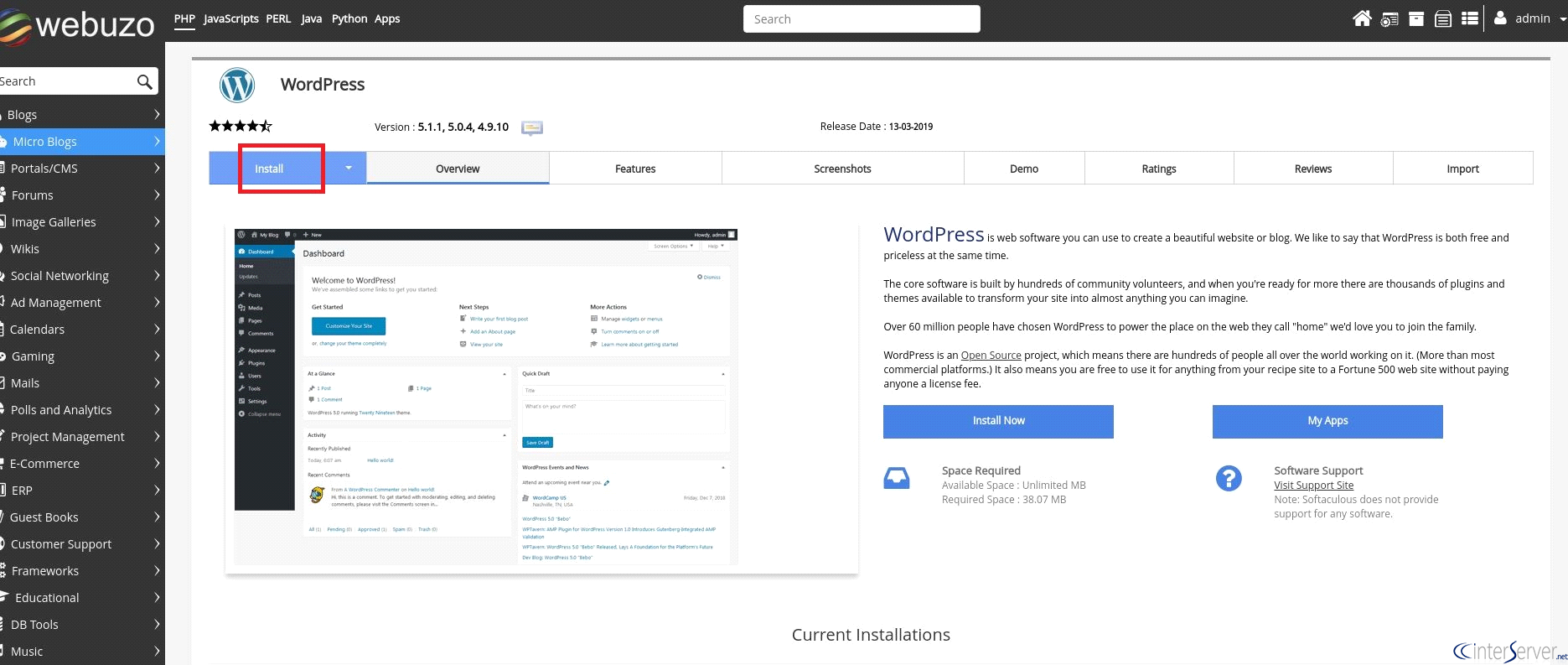Expand the Blogs category chevron
Screen dimensions: 1568x665
coord(157,114)
